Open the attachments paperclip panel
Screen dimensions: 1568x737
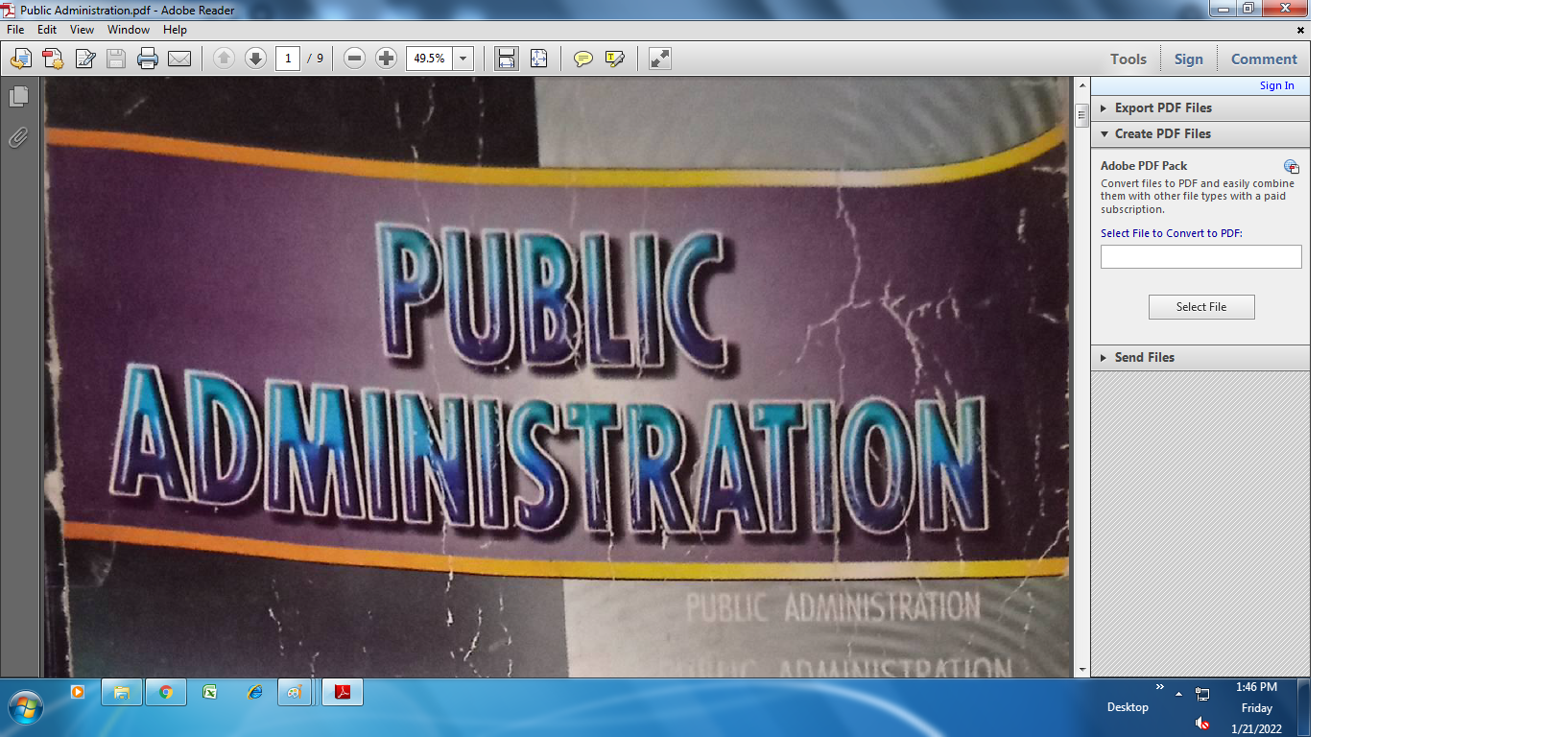tap(18, 138)
